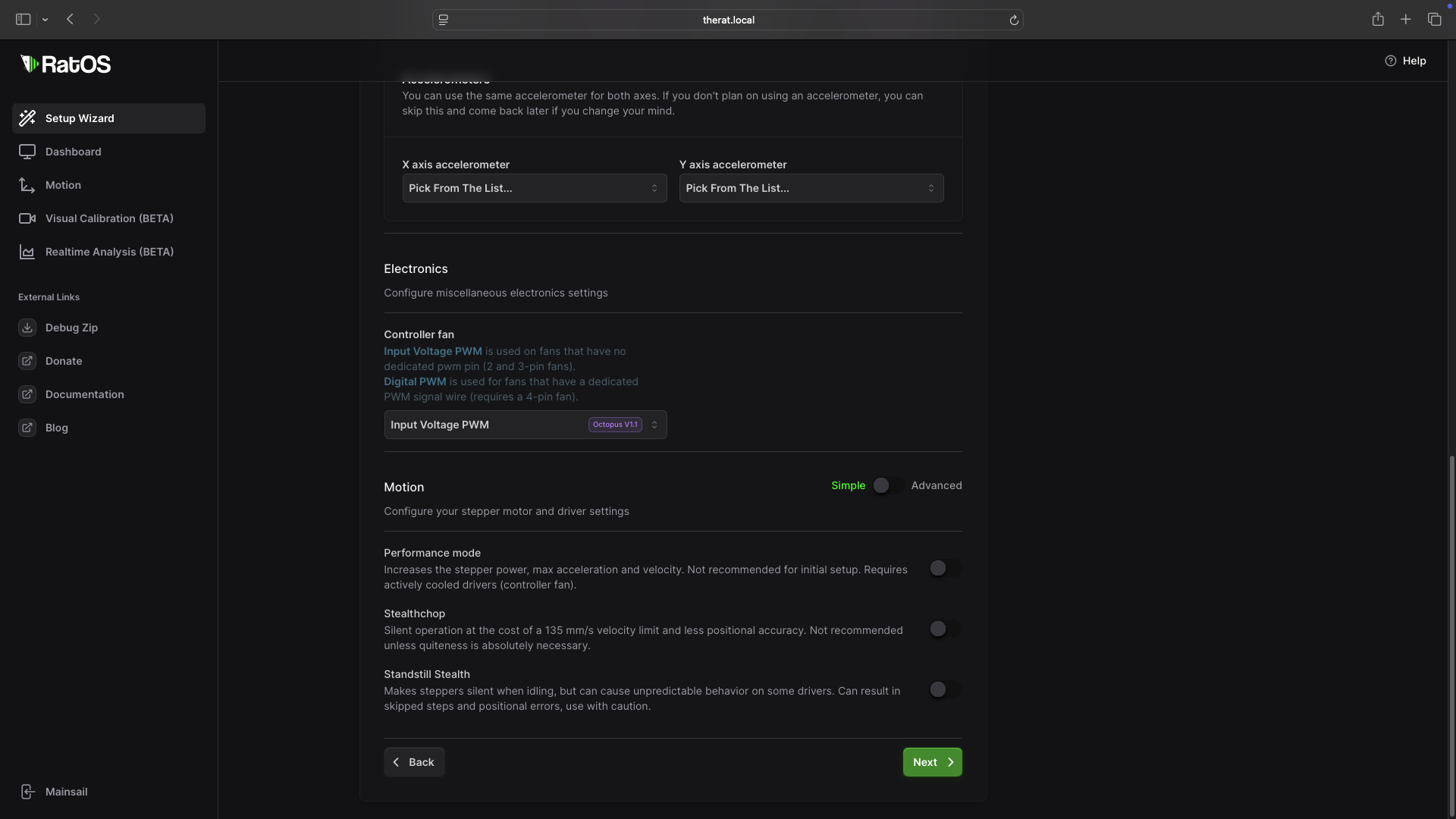Click the Help question mark icon
1456x819 pixels.
click(x=1390, y=61)
